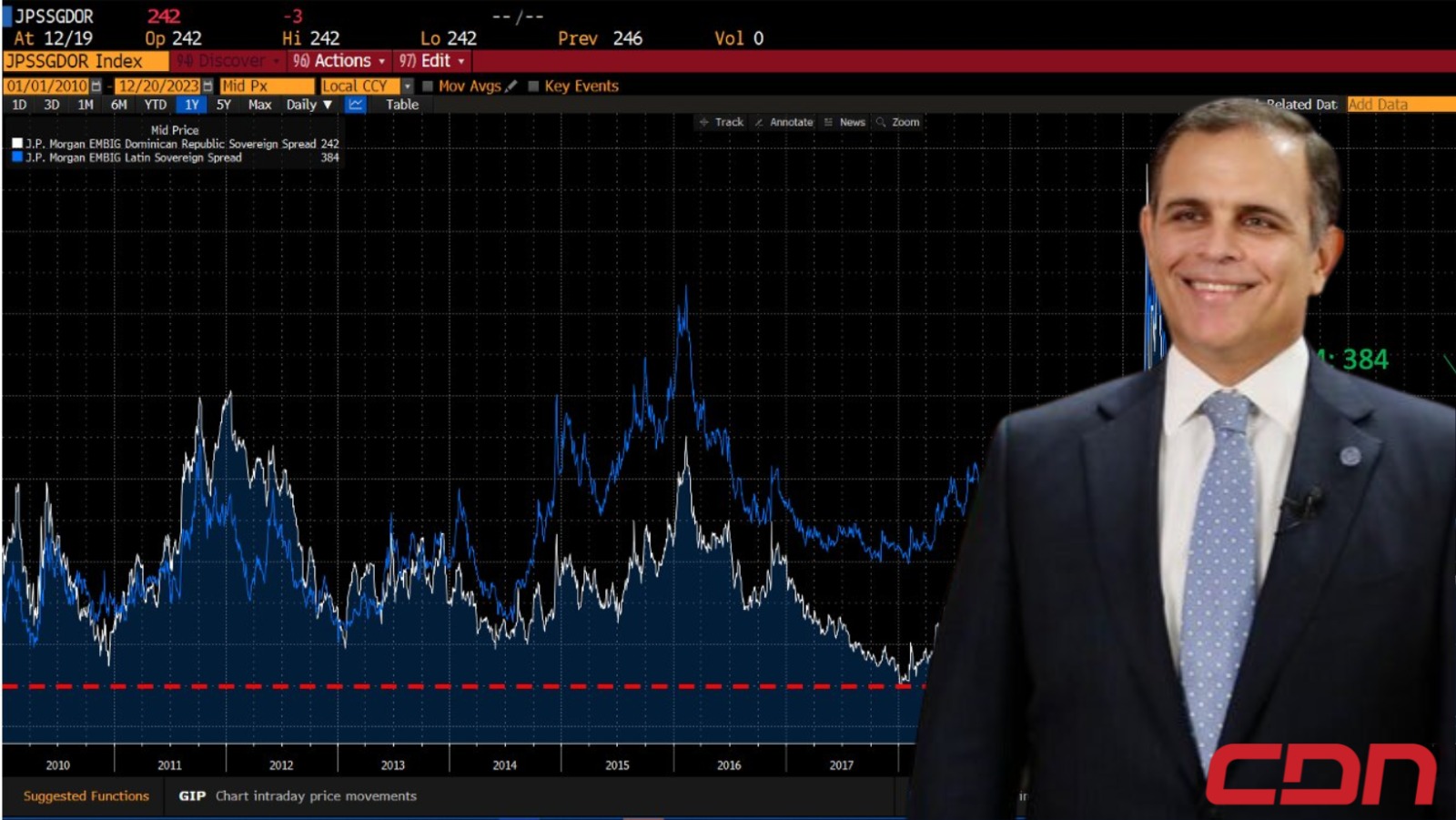This screenshot has width=1456, height=820.
Task: Click the JPSSGDOR Index security field
Action: (86, 61)
